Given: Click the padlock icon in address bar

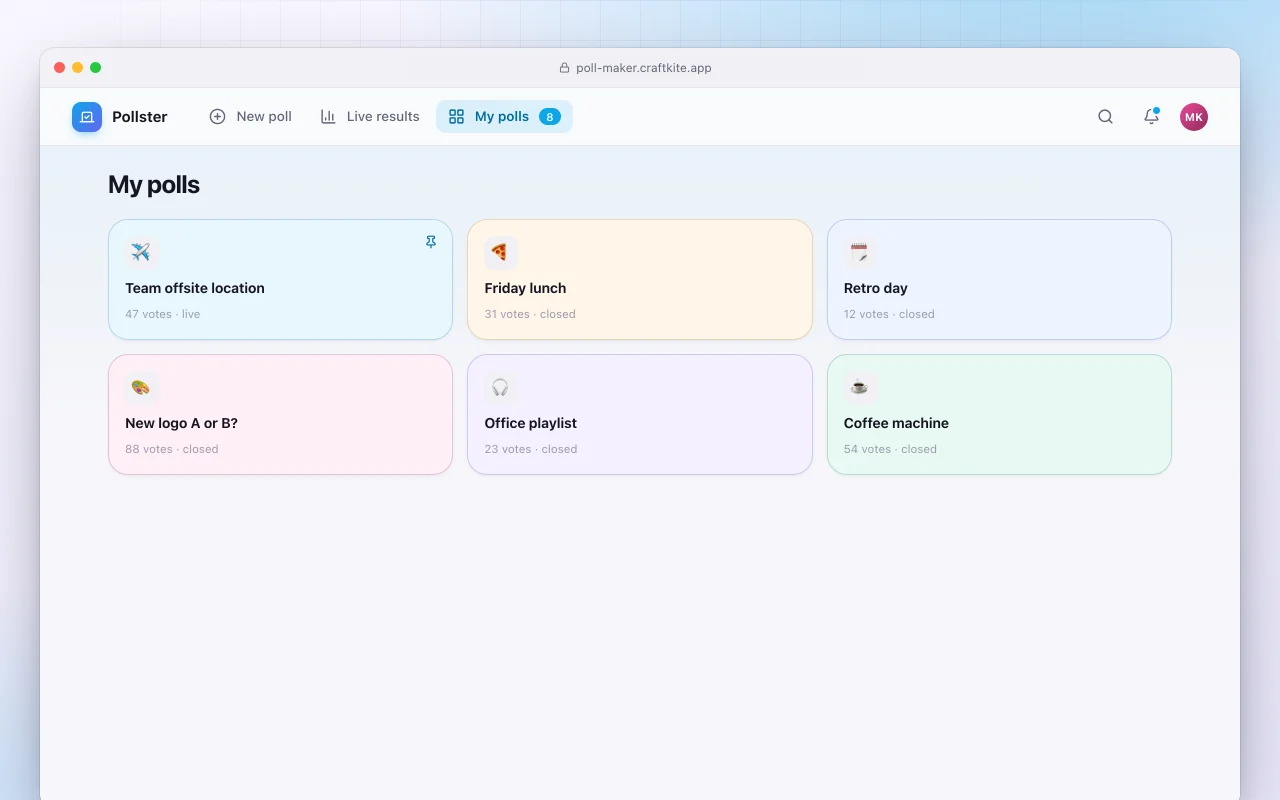Looking at the screenshot, I should pos(564,68).
